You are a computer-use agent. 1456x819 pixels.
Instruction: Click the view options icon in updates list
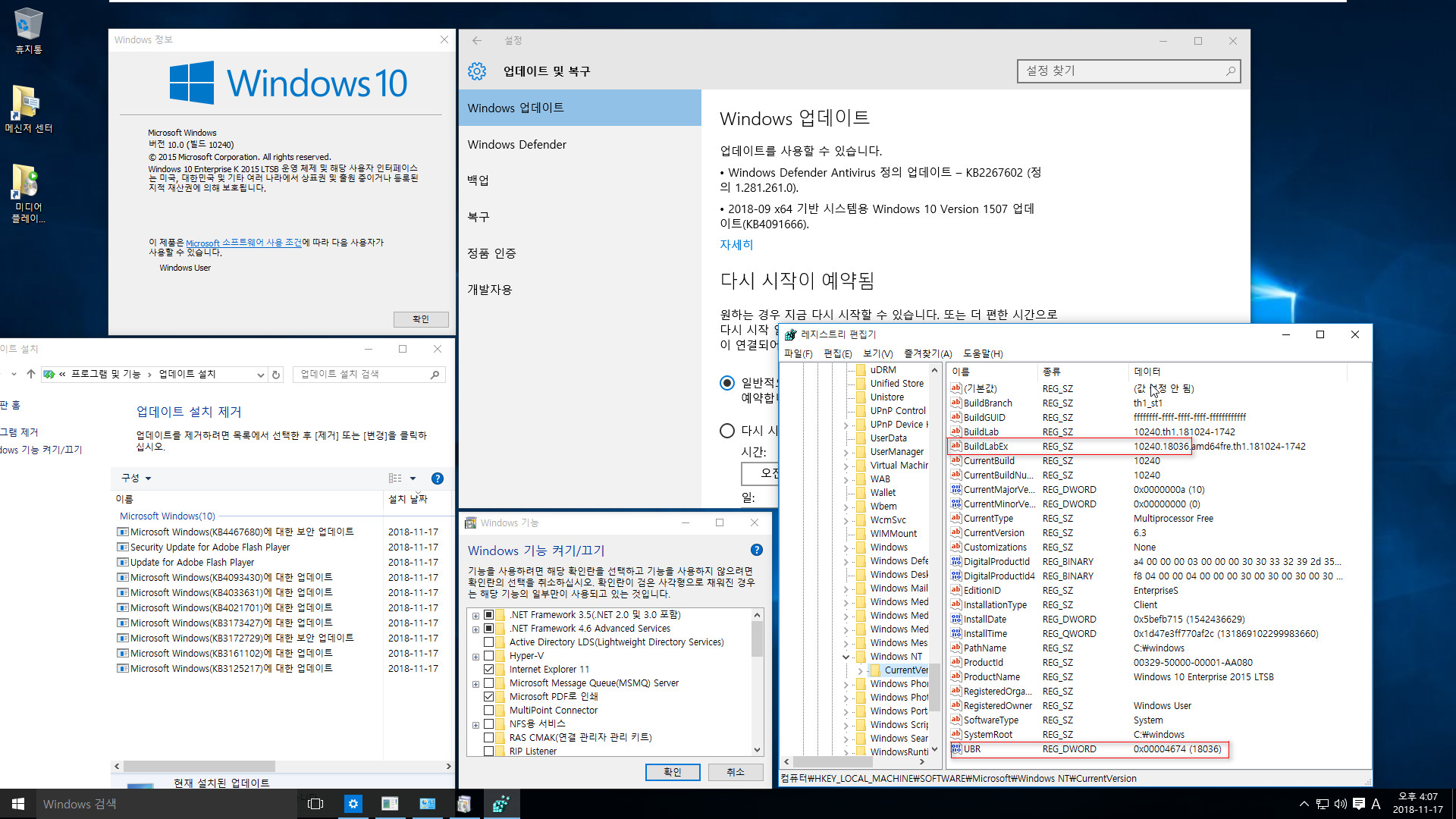(x=395, y=479)
